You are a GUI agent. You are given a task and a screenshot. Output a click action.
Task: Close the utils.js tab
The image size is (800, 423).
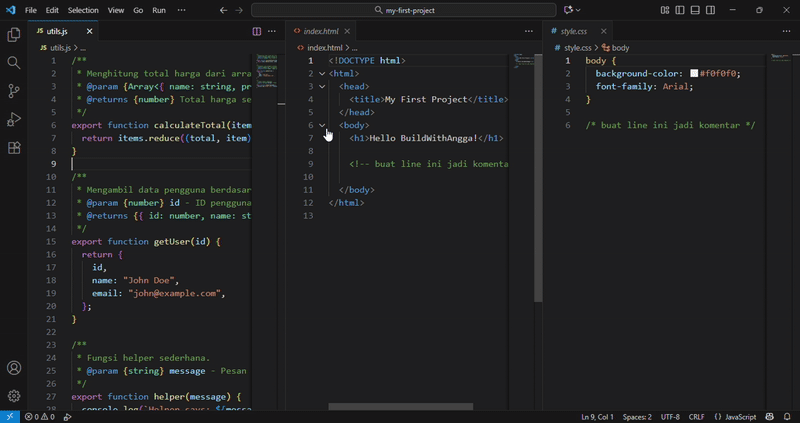click(x=89, y=31)
